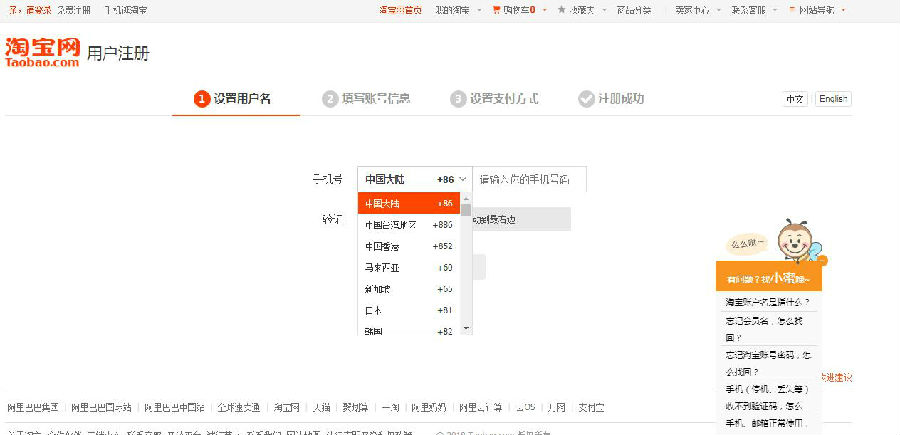
Task: Select 中国香港 +852 in the list
Action: pyautogui.click(x=409, y=246)
